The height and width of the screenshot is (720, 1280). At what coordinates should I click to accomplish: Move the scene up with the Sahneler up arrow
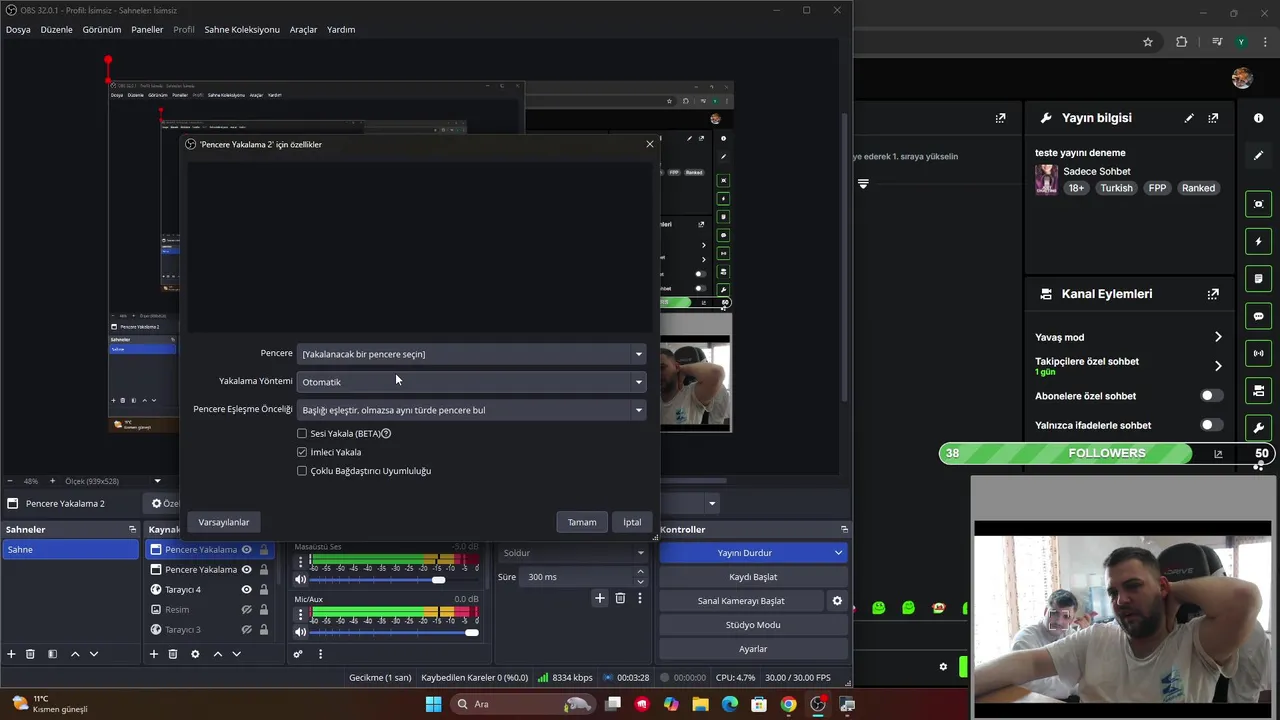(x=75, y=654)
